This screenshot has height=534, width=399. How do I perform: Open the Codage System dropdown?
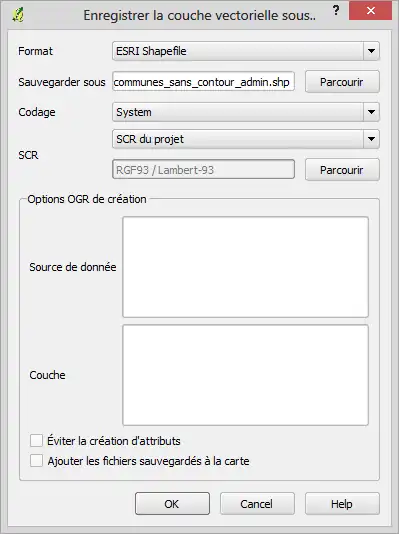(246, 112)
